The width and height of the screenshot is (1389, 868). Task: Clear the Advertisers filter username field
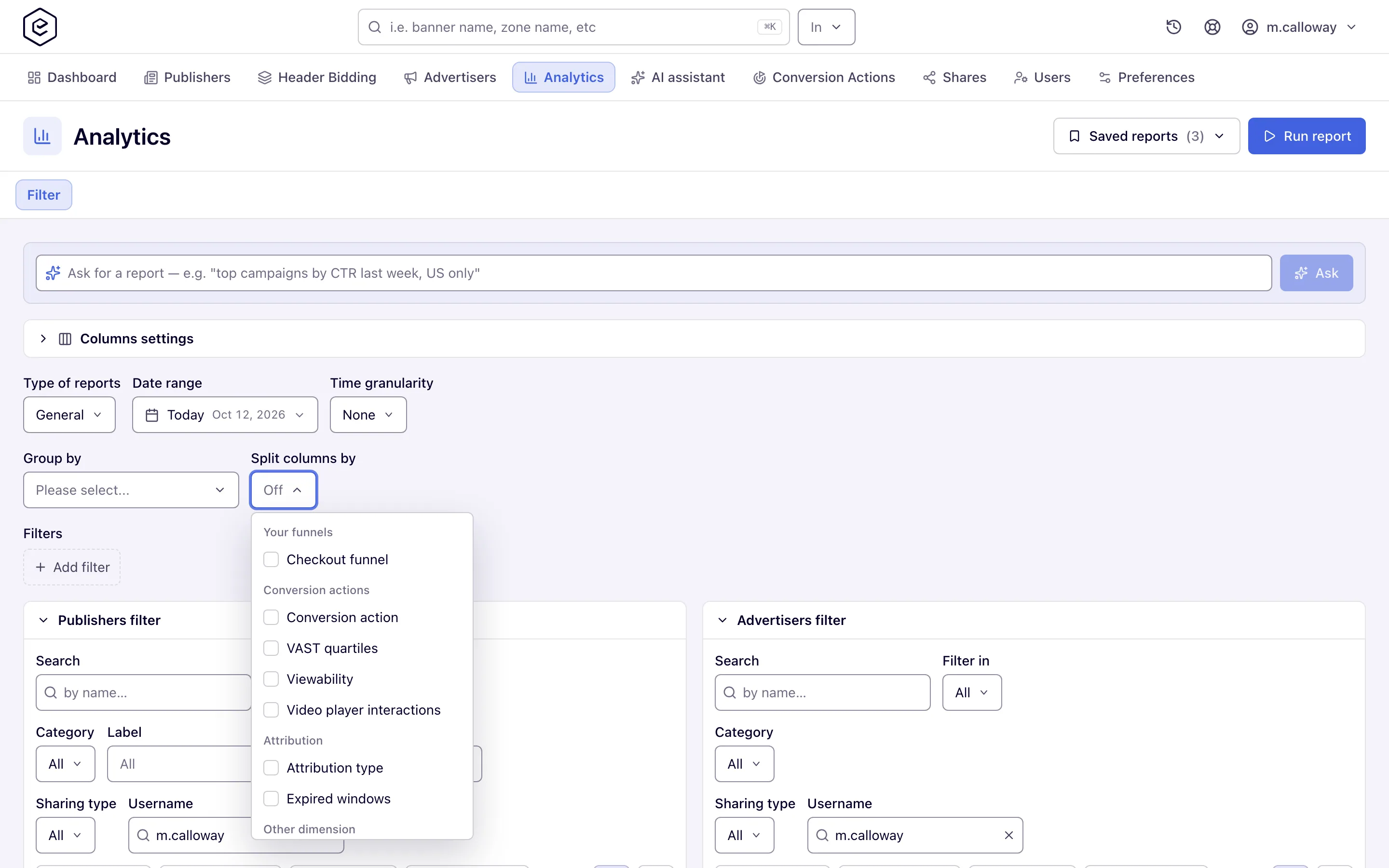[1008, 835]
